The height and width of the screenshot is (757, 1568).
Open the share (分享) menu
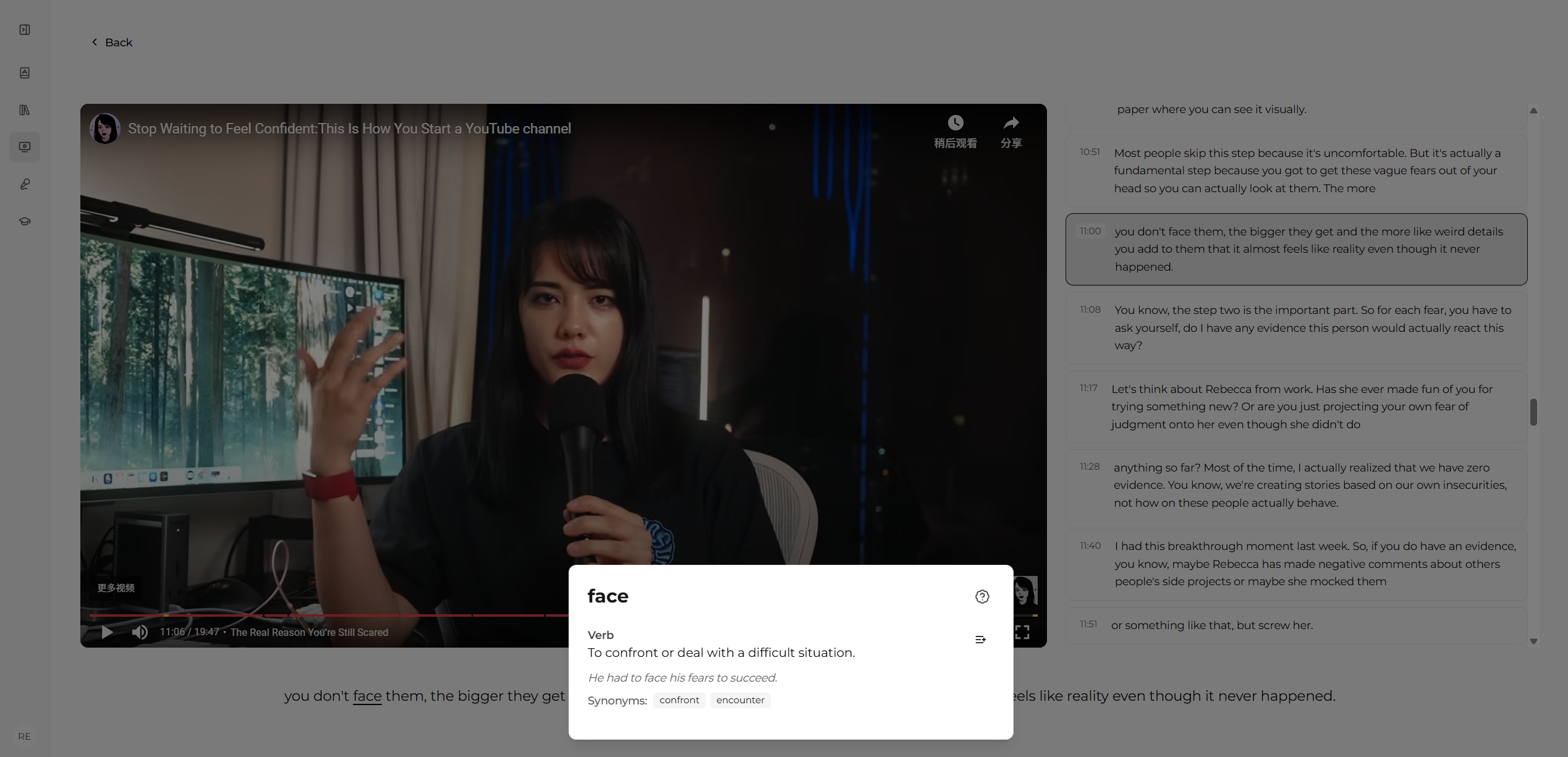[1011, 131]
